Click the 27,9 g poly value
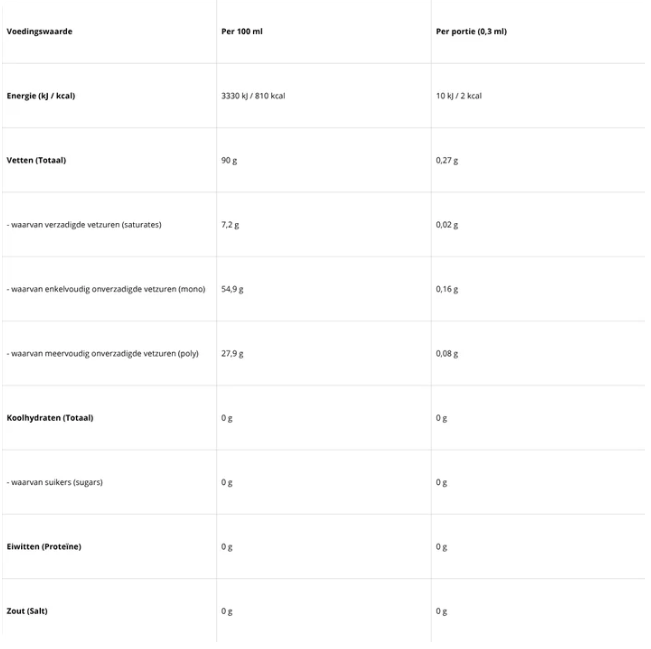The height and width of the screenshot is (649, 651). 232,353
